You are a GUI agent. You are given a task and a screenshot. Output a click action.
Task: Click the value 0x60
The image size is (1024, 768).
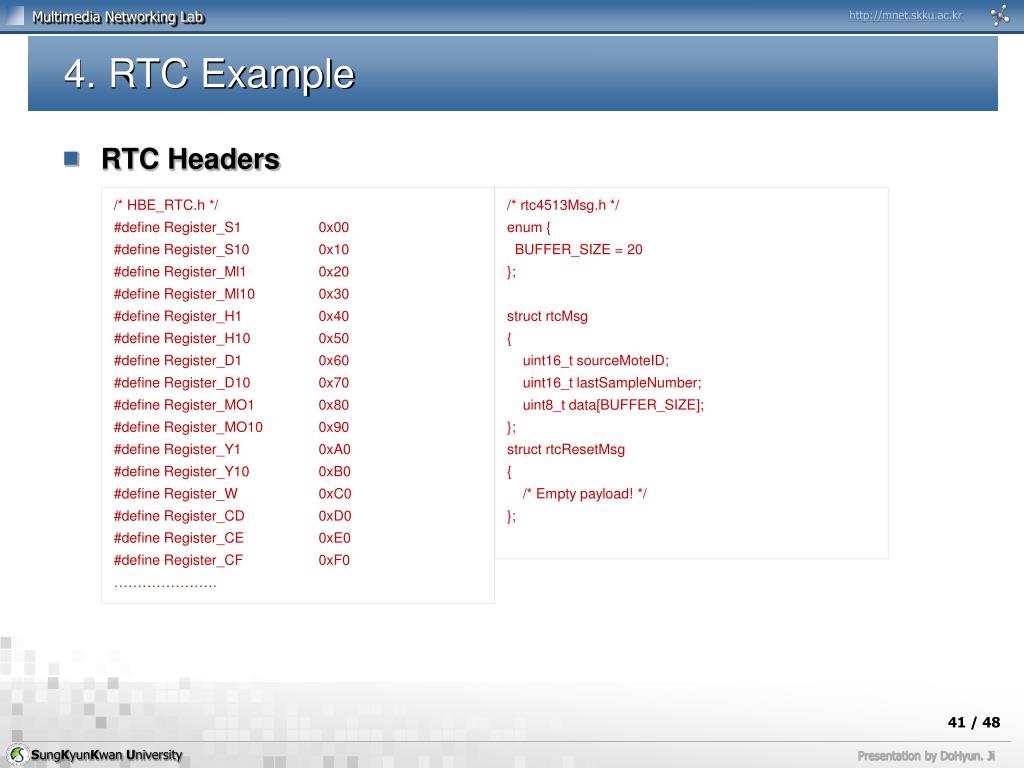pyautogui.click(x=334, y=360)
